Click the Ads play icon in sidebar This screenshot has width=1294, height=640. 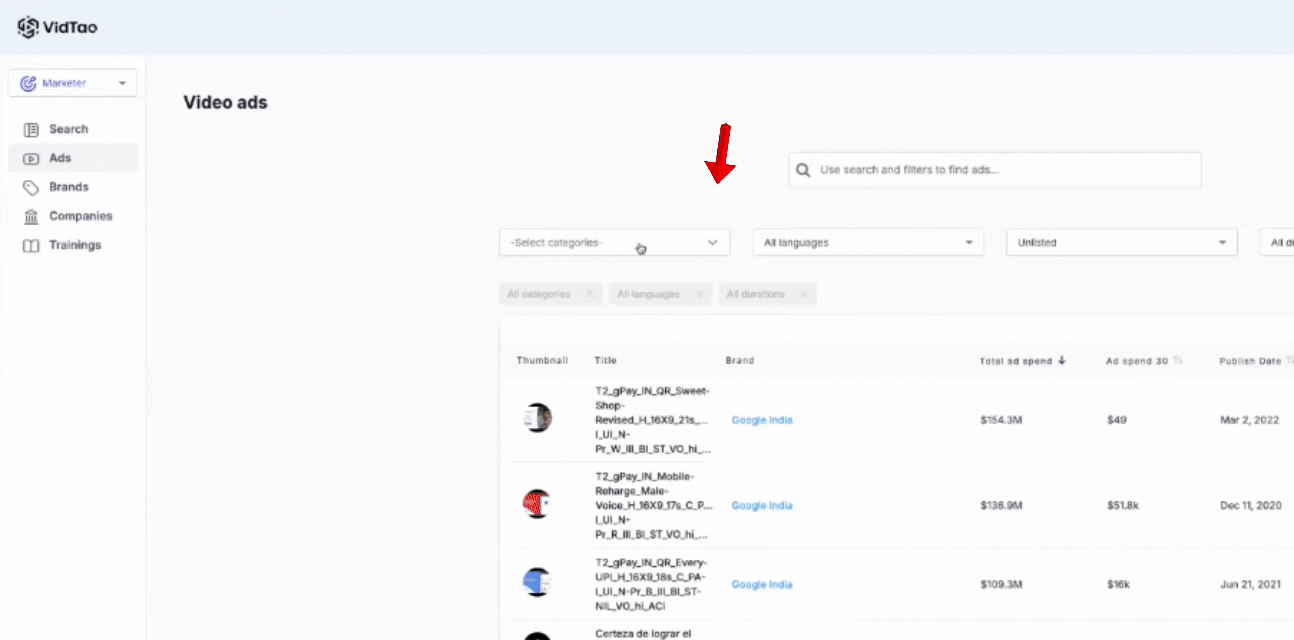(33, 157)
